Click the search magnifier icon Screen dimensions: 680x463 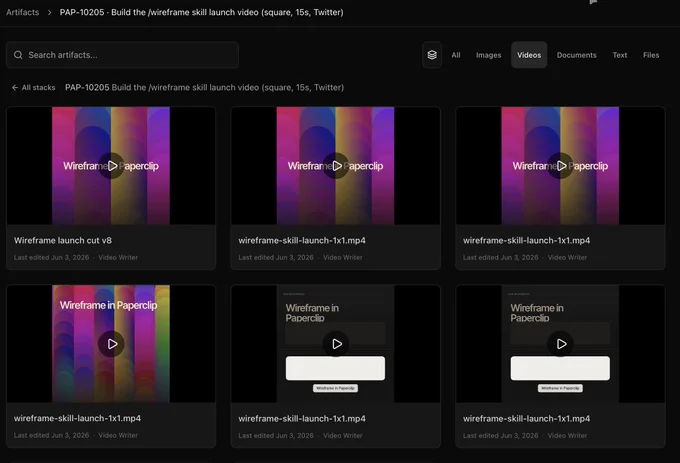tap(18, 55)
